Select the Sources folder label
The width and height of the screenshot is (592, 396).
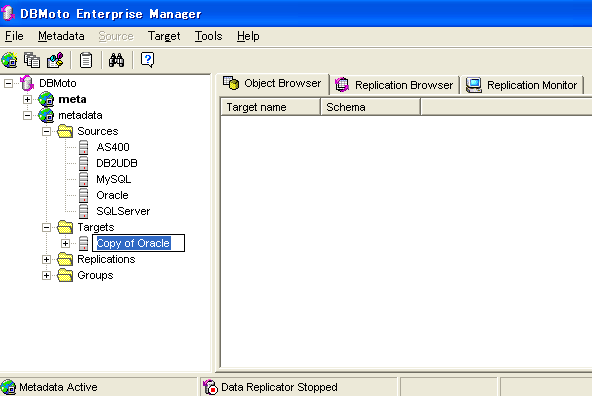(x=98, y=131)
